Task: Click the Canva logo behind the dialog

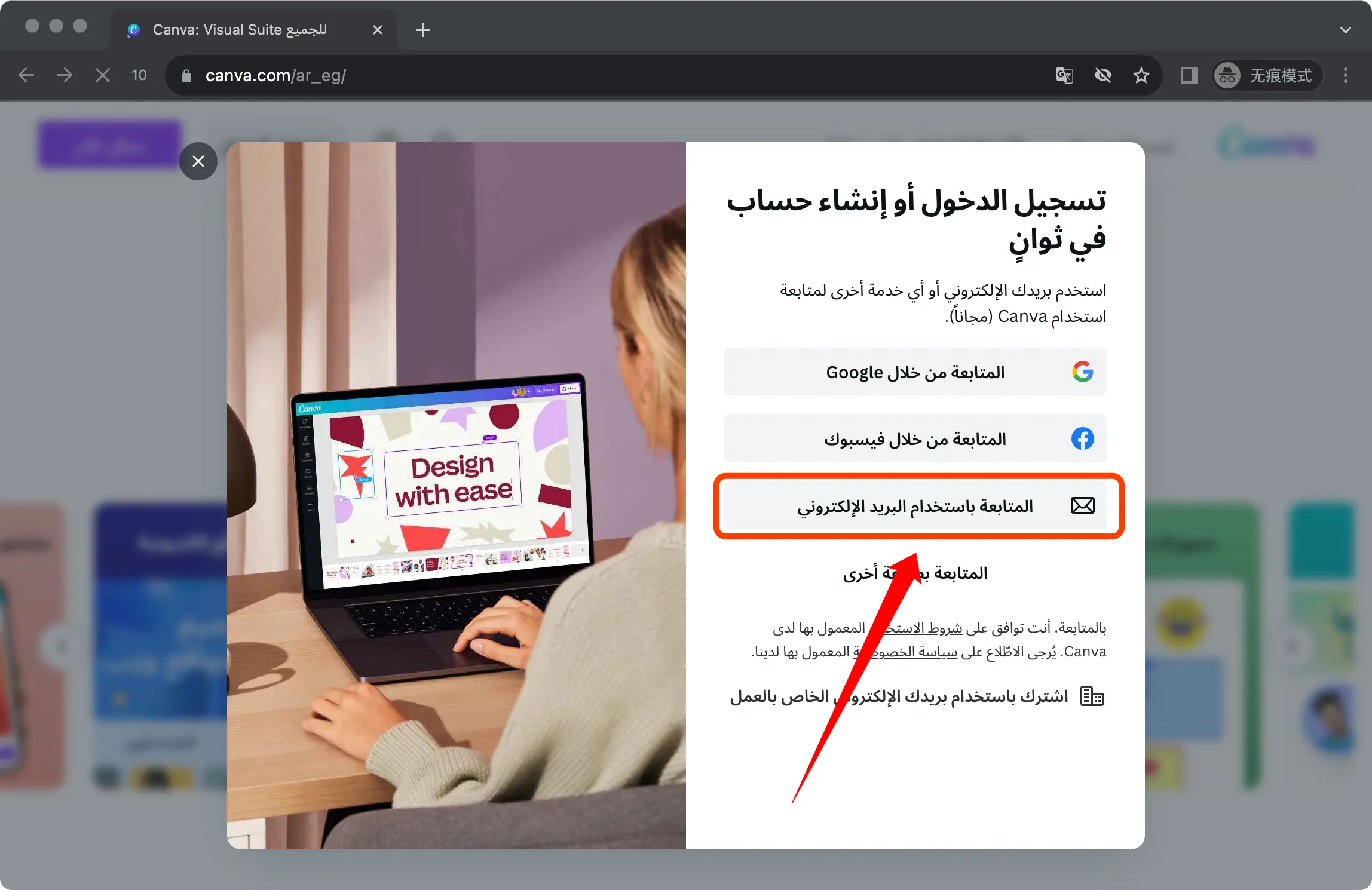Action: [x=1267, y=143]
